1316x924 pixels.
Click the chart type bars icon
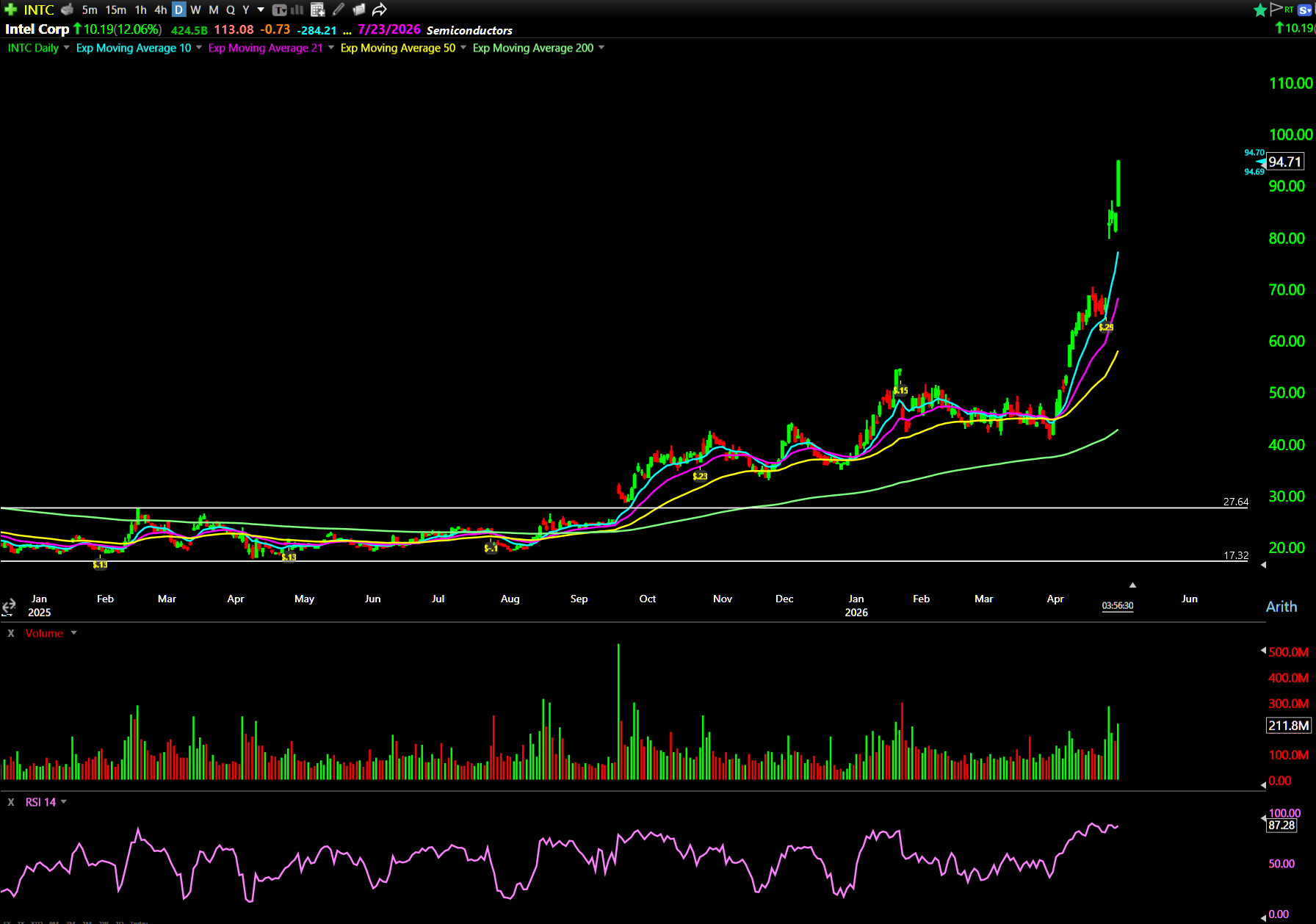pyautogui.click(x=297, y=10)
